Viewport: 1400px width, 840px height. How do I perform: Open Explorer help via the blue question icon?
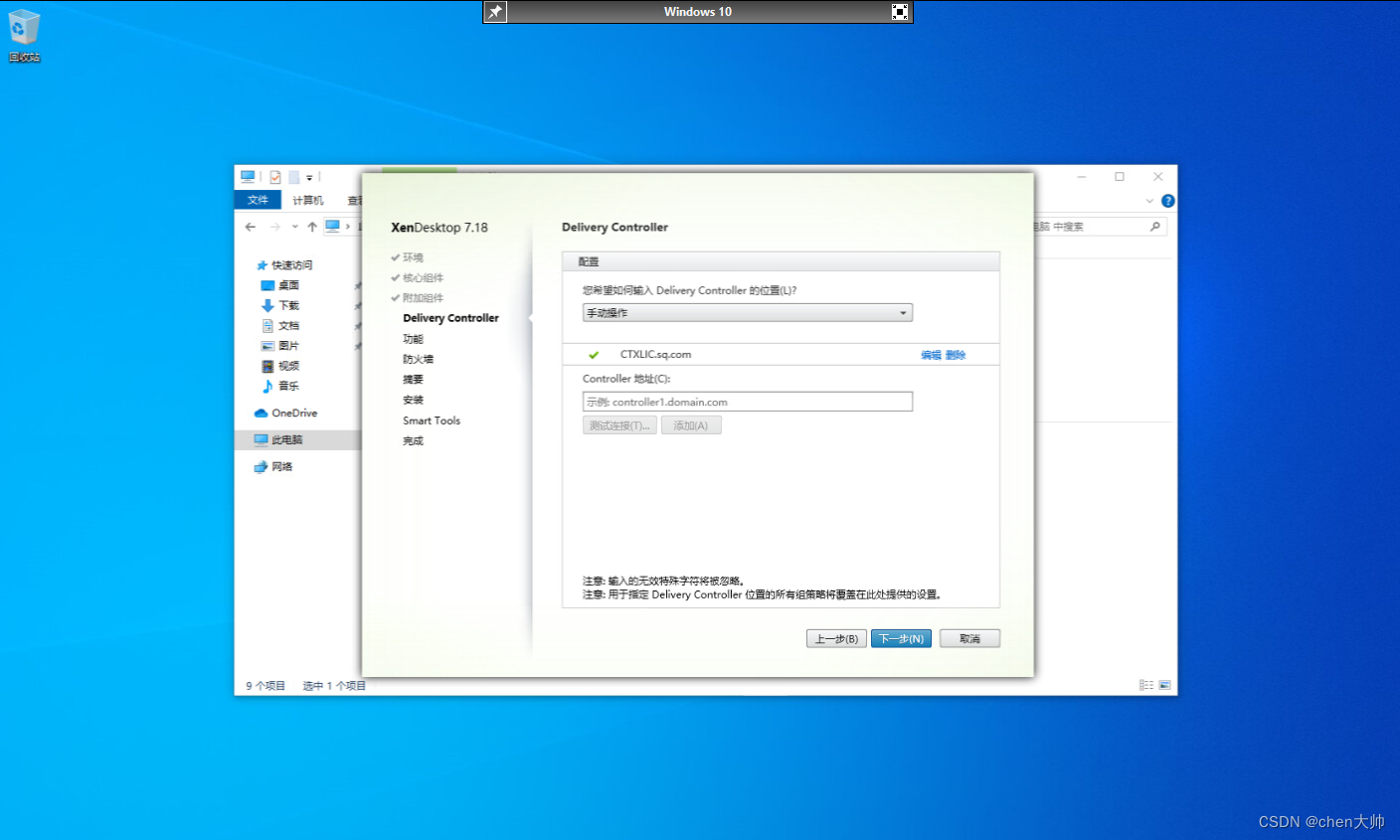coord(1168,201)
